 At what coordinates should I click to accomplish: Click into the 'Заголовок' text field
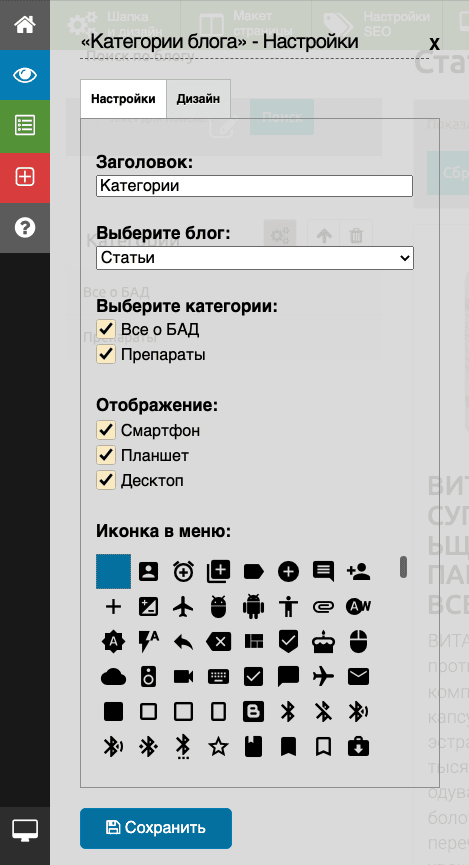[x=254, y=186]
